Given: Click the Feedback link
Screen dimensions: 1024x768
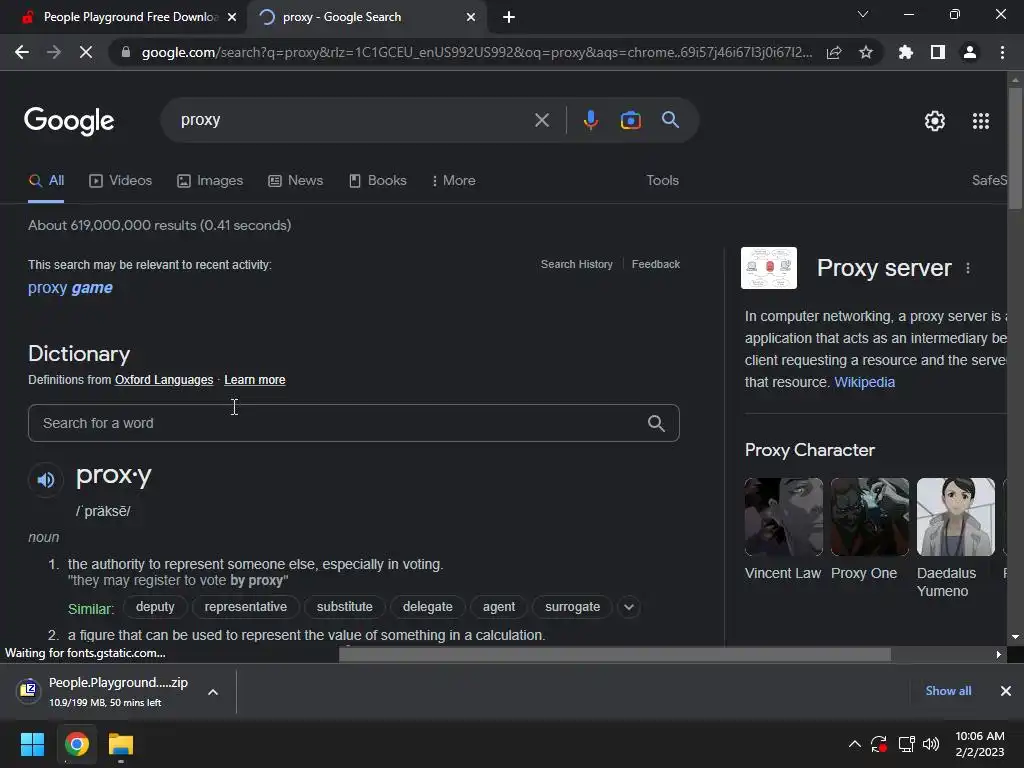Looking at the screenshot, I should coord(656,264).
